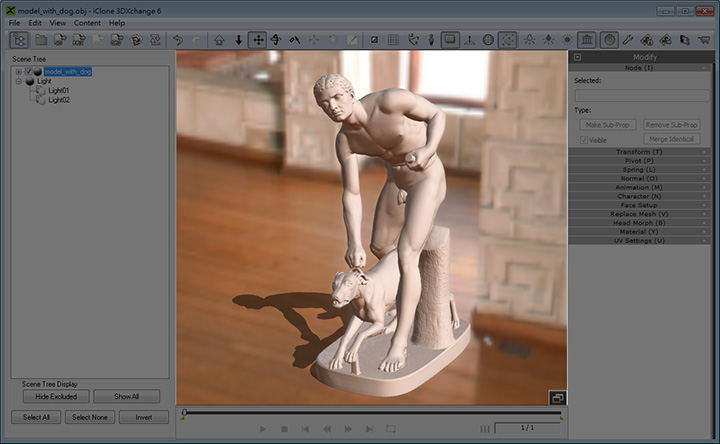Click the Home view icon
The height and width of the screenshot is (444, 720).
tap(219, 40)
